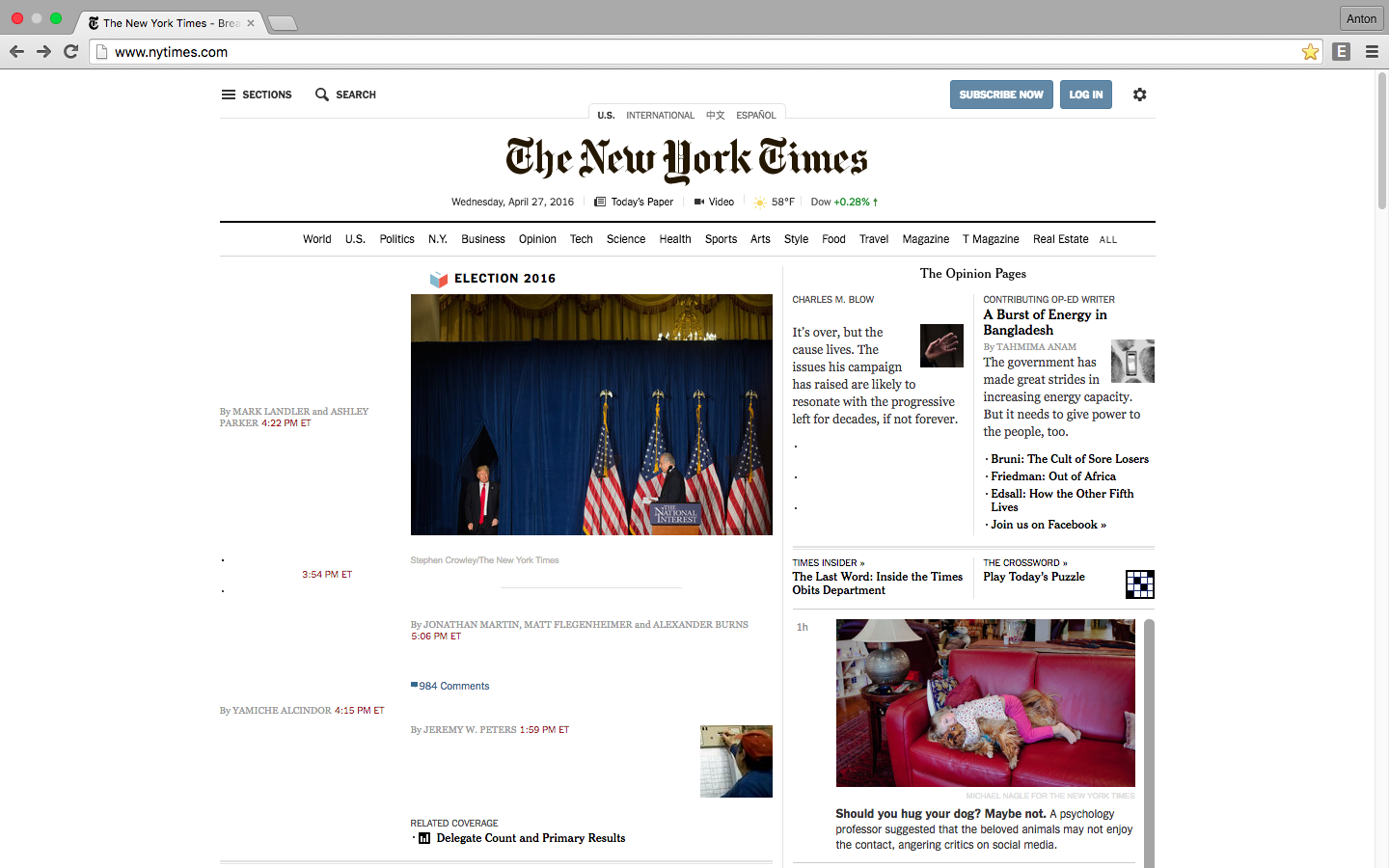
Task: Open the map drawing thumbnail
Action: coord(736,761)
